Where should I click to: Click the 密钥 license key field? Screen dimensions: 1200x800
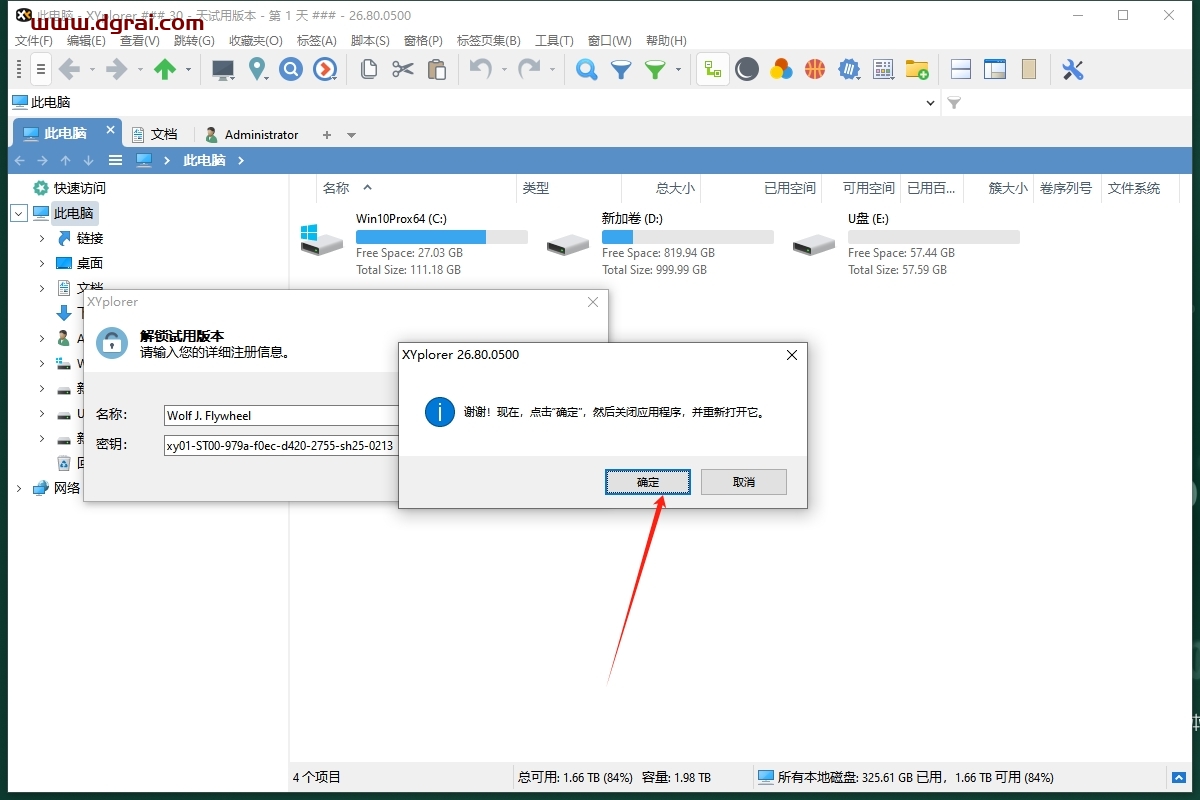click(281, 446)
